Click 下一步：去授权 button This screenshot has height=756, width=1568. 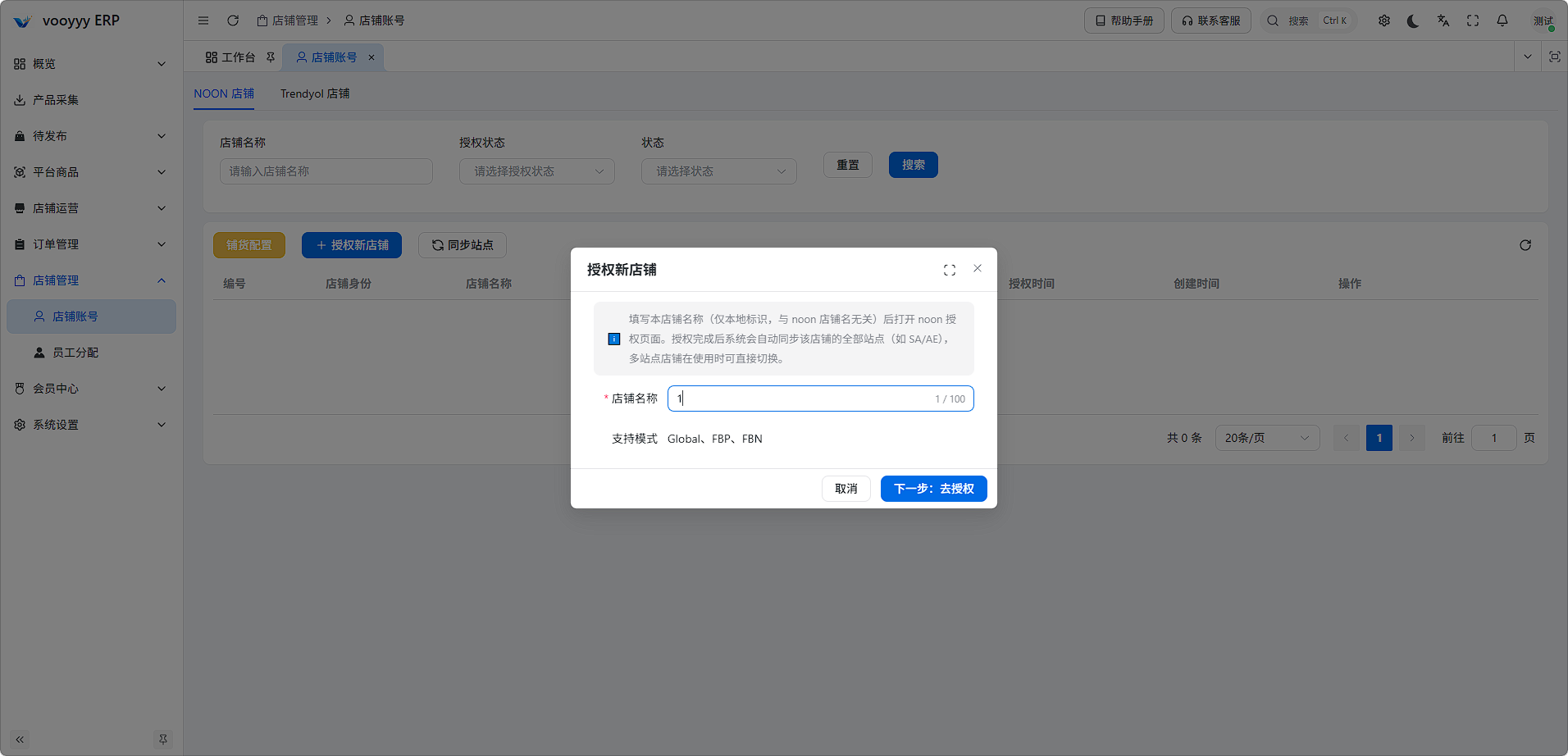click(x=934, y=489)
